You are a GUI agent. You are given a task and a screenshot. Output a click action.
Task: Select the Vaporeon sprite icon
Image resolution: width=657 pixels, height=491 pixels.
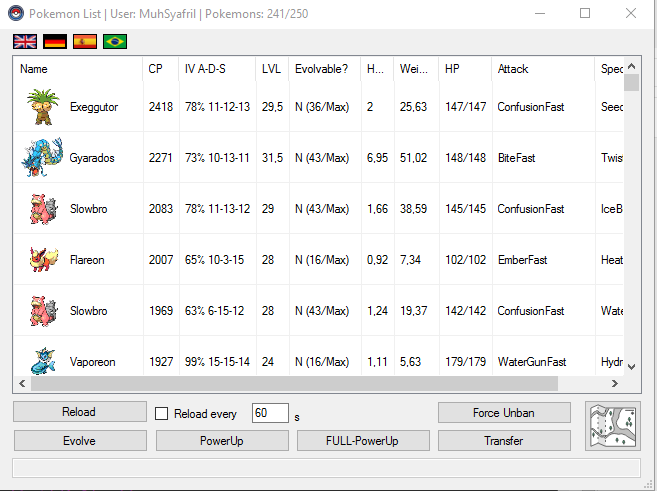(43, 361)
